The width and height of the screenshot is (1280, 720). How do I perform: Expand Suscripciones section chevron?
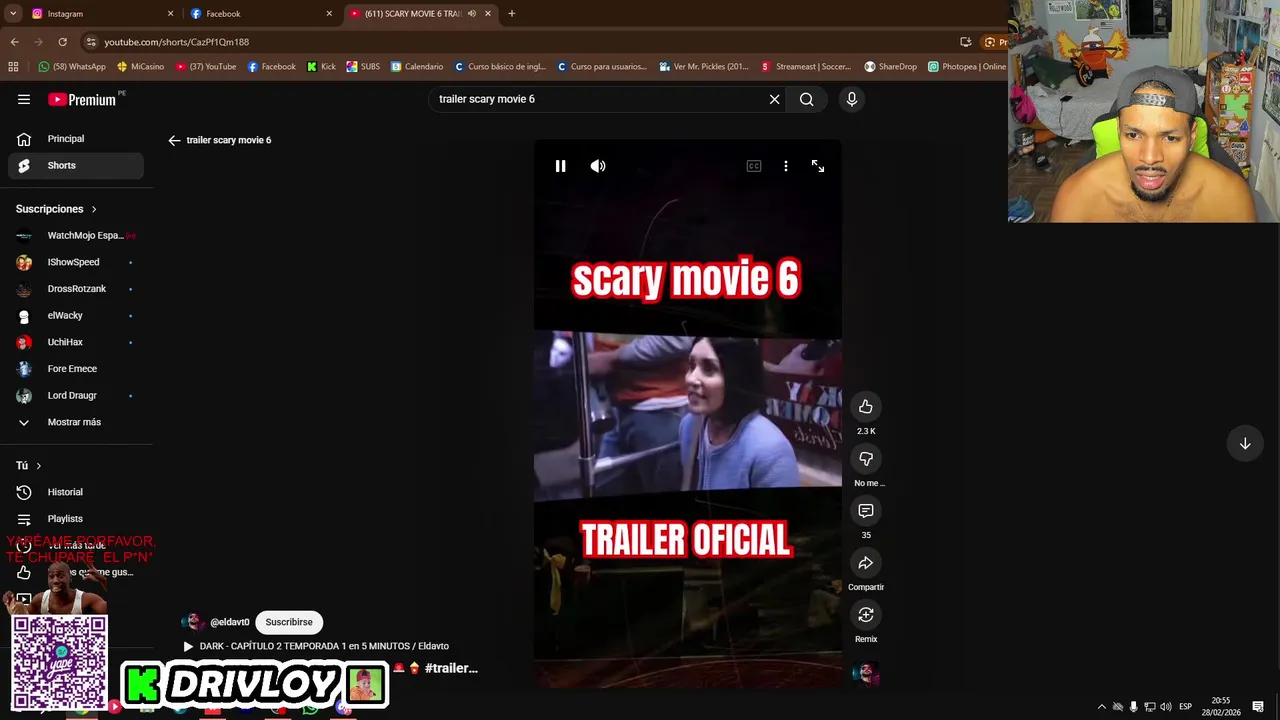pyautogui.click(x=94, y=209)
